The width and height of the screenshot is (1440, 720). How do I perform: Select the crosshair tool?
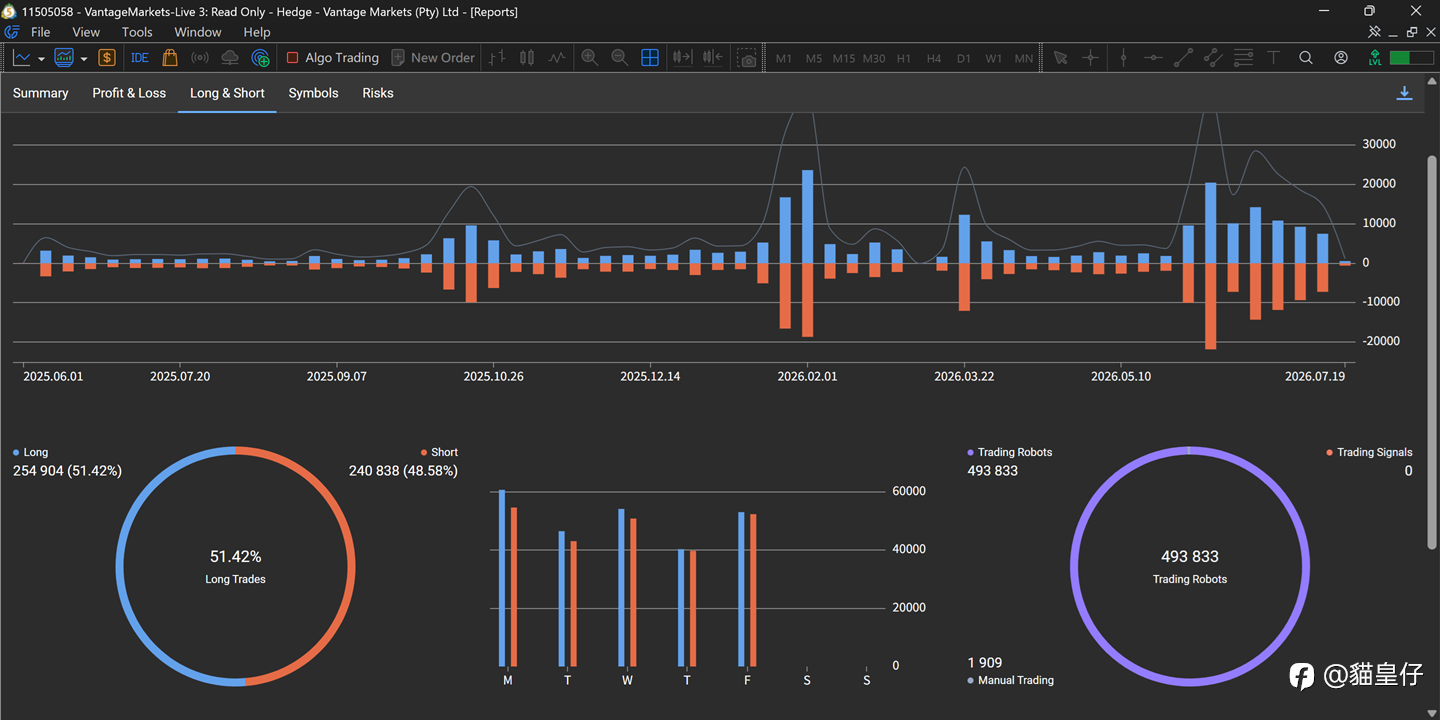[1091, 58]
